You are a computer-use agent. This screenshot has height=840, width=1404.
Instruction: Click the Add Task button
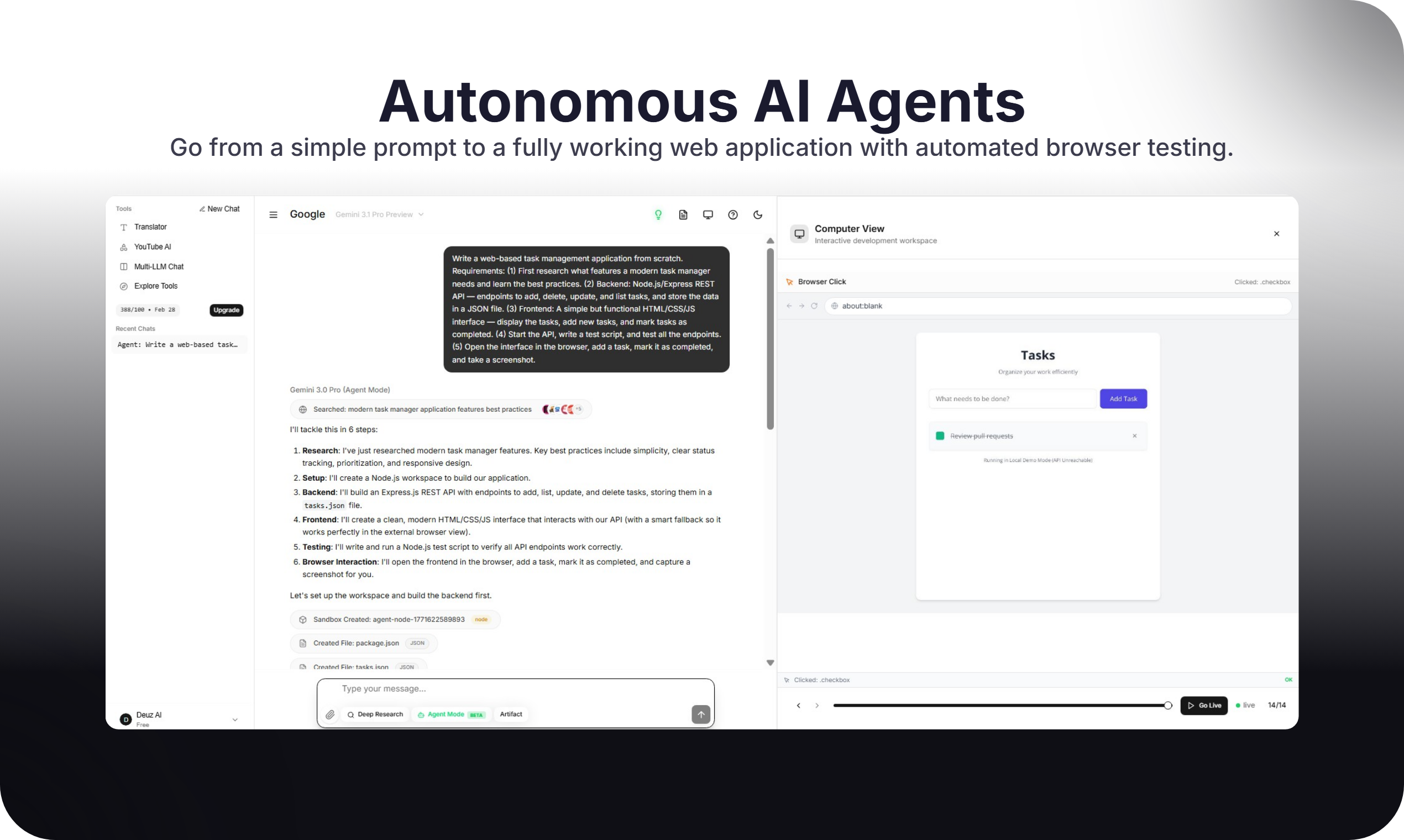point(1123,398)
